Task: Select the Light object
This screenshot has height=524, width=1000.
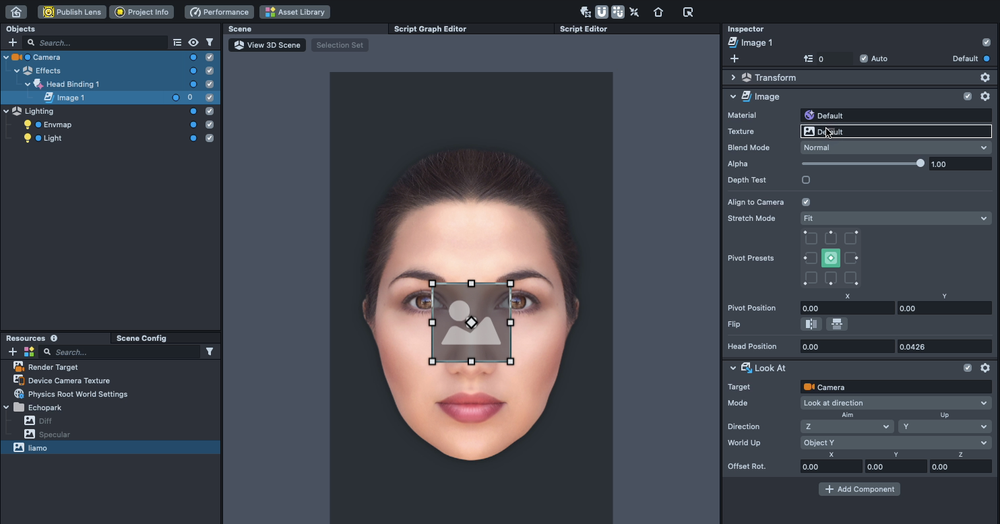Action: coord(52,138)
